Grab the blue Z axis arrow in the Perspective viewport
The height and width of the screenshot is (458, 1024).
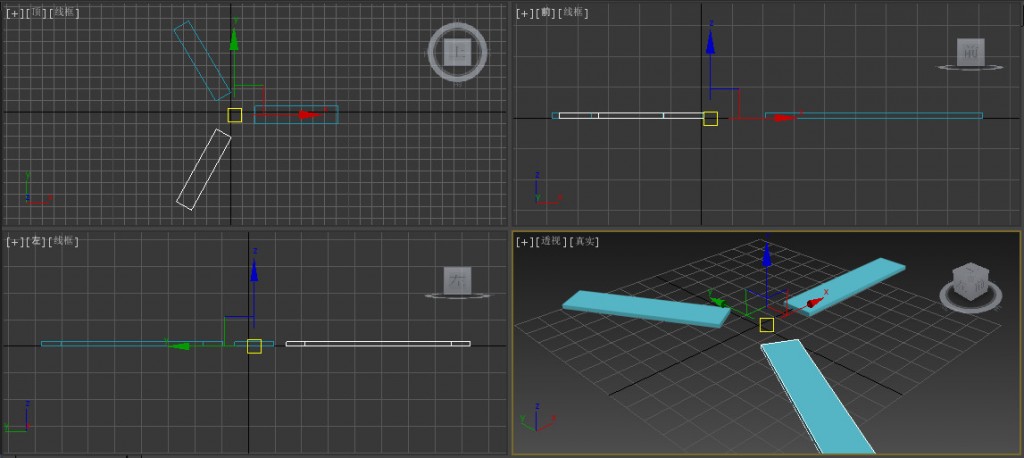tap(767, 255)
